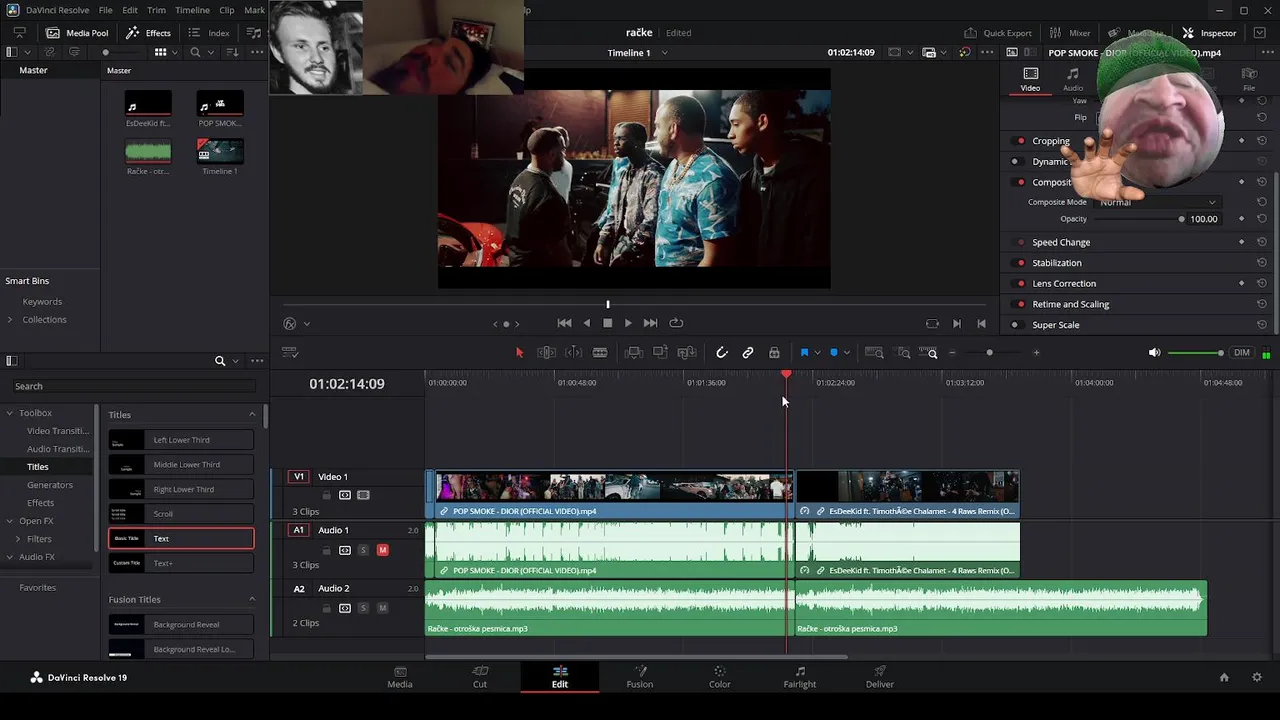
Task: Mute Audio 1 track M button
Action: tap(382, 550)
